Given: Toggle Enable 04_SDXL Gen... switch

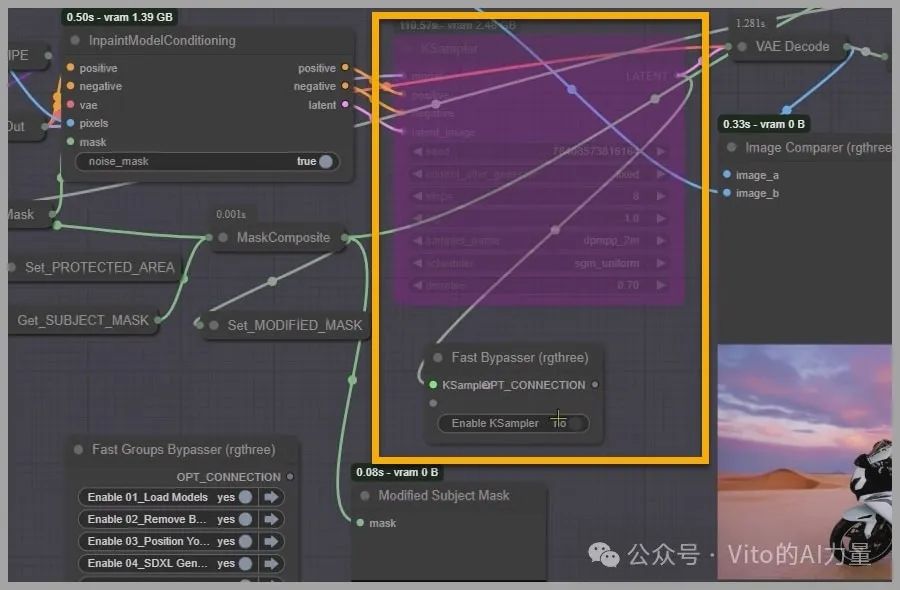Looking at the screenshot, I should tap(245, 564).
